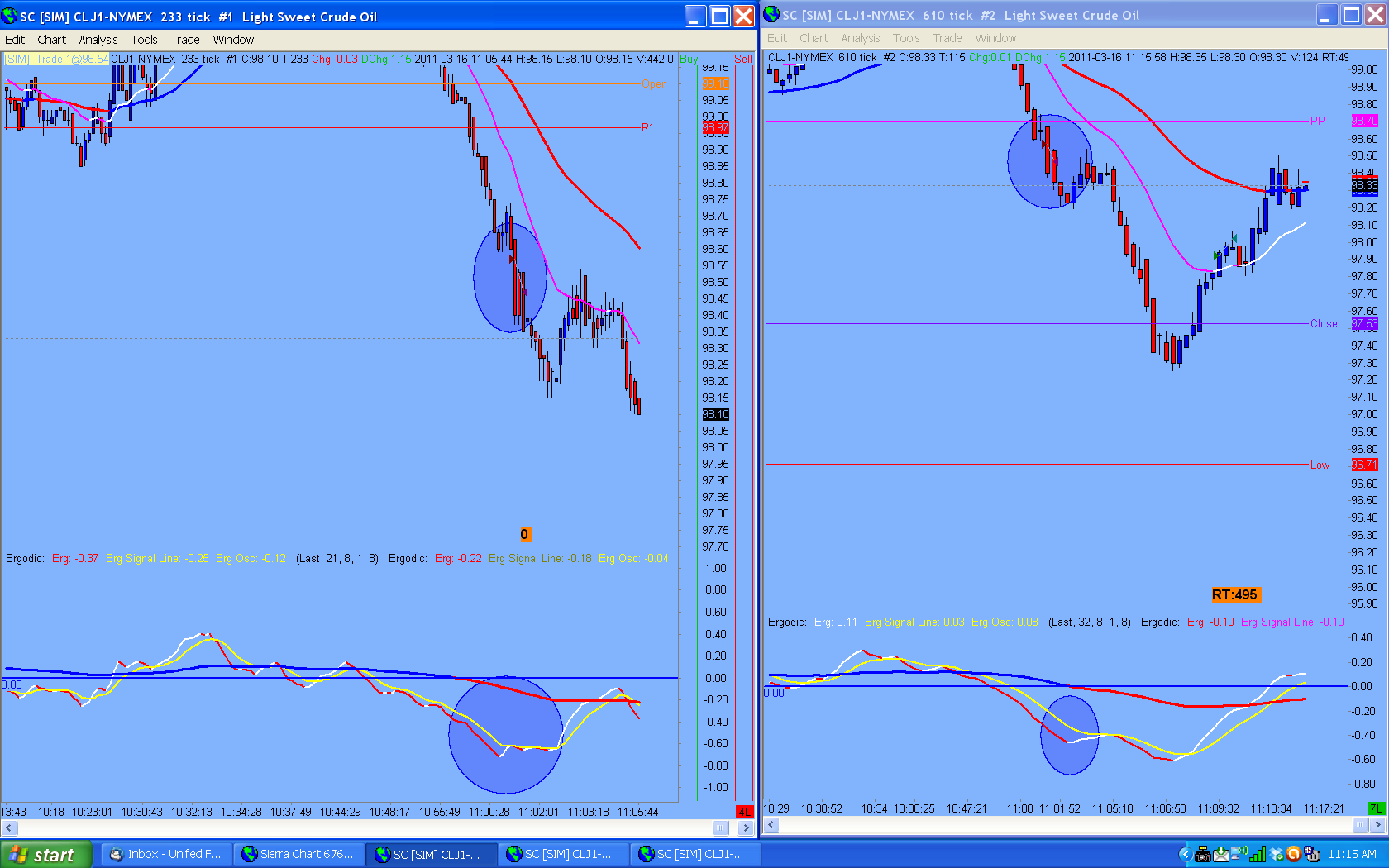Click the black 98.10 last price marker
Image resolution: width=1389 pixels, height=868 pixels.
tap(715, 414)
